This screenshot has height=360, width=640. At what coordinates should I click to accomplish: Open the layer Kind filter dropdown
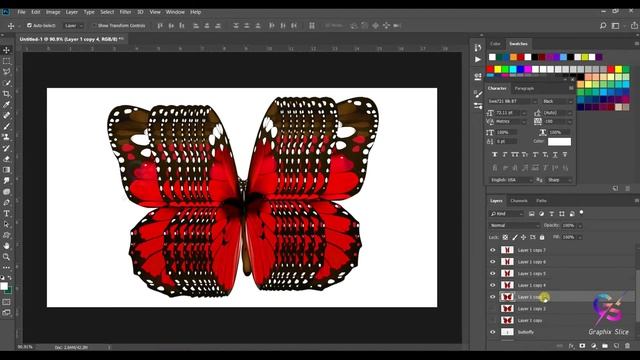pos(507,213)
